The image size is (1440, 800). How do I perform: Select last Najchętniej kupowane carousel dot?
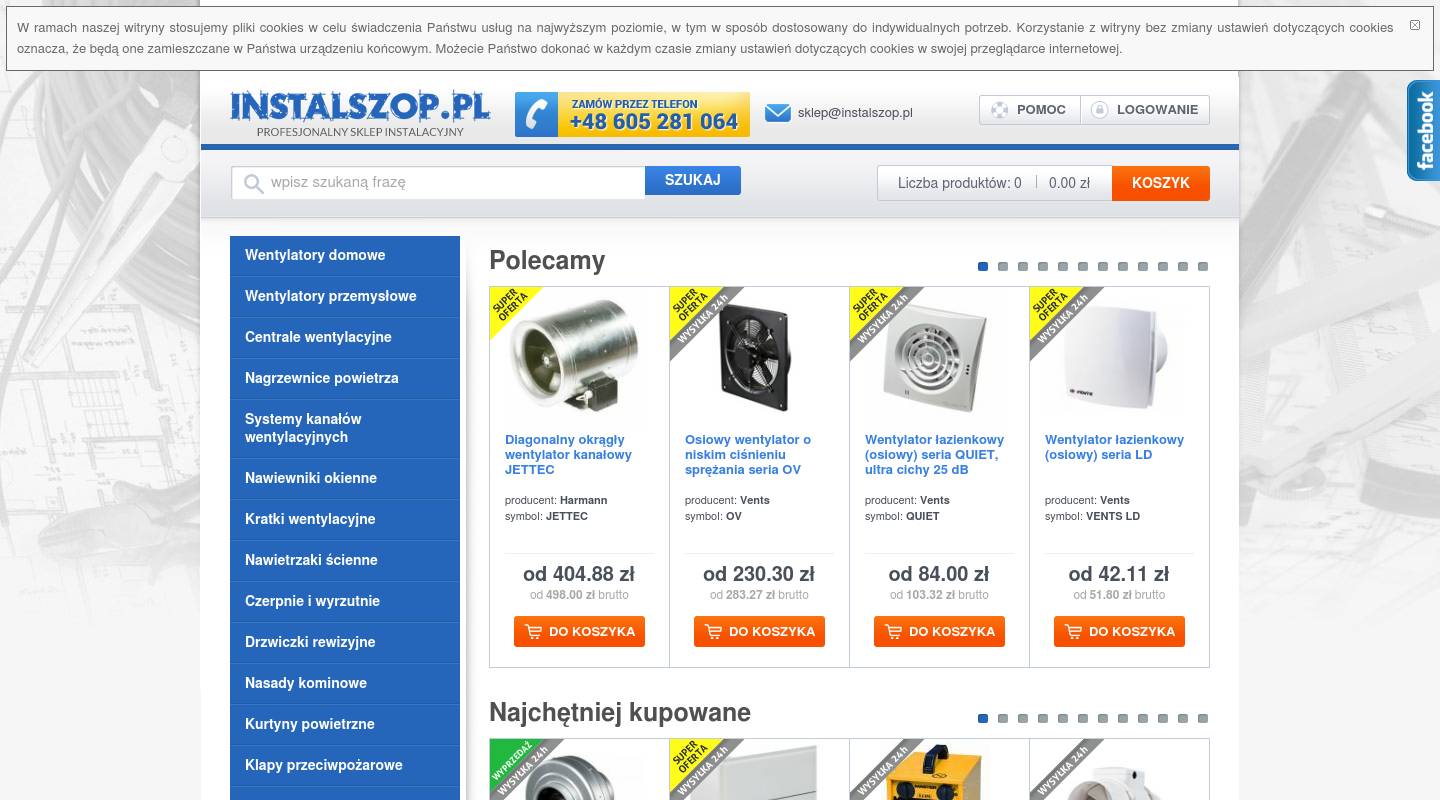1203,718
